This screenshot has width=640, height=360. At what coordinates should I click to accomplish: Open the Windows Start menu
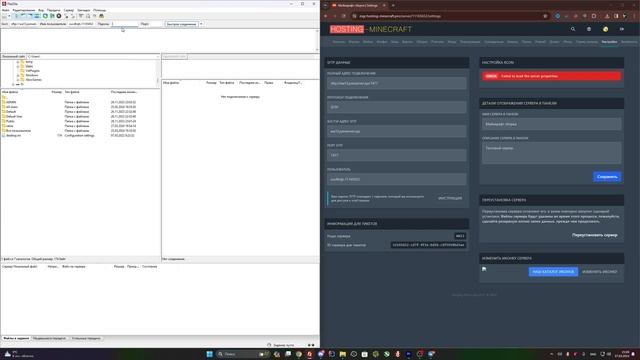point(209,354)
